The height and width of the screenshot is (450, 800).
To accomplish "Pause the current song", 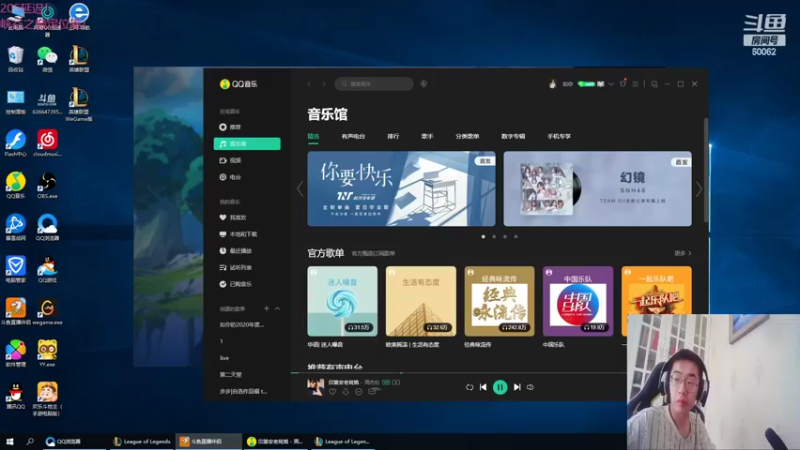I will click(500, 387).
